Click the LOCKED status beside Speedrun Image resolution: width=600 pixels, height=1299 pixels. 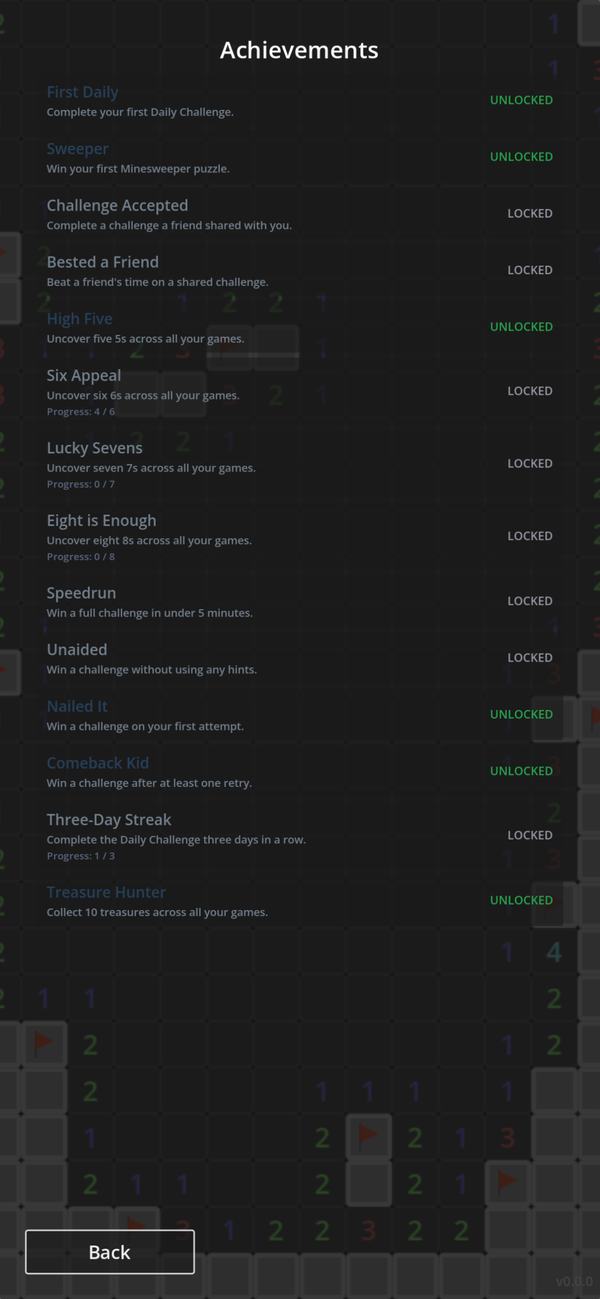(529, 601)
